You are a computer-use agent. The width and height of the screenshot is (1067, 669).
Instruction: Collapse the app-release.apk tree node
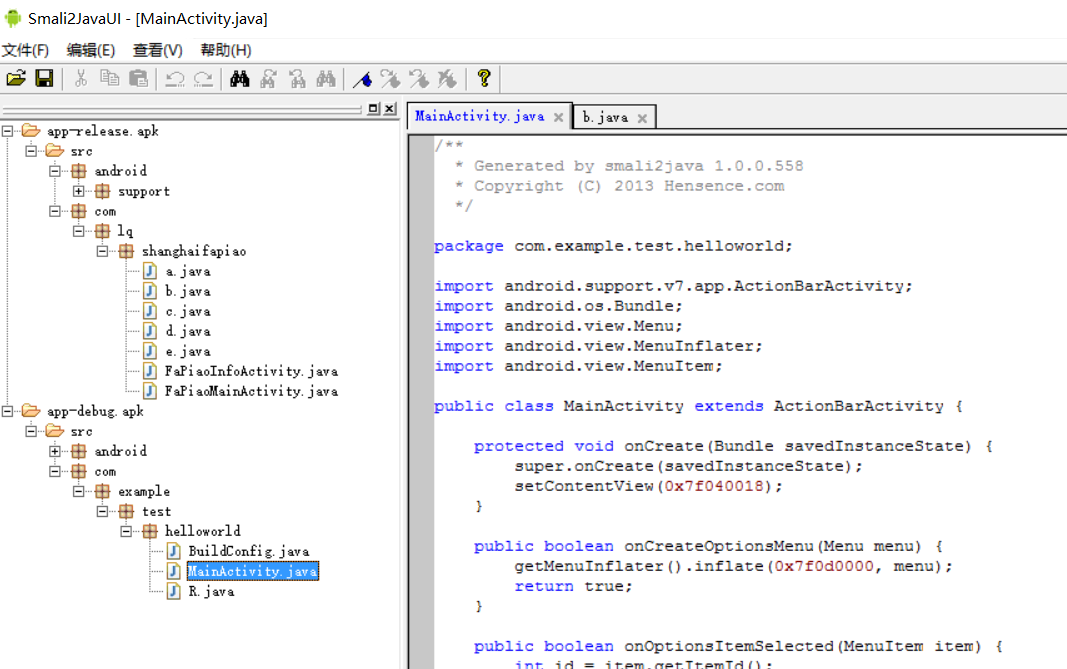click(8, 131)
